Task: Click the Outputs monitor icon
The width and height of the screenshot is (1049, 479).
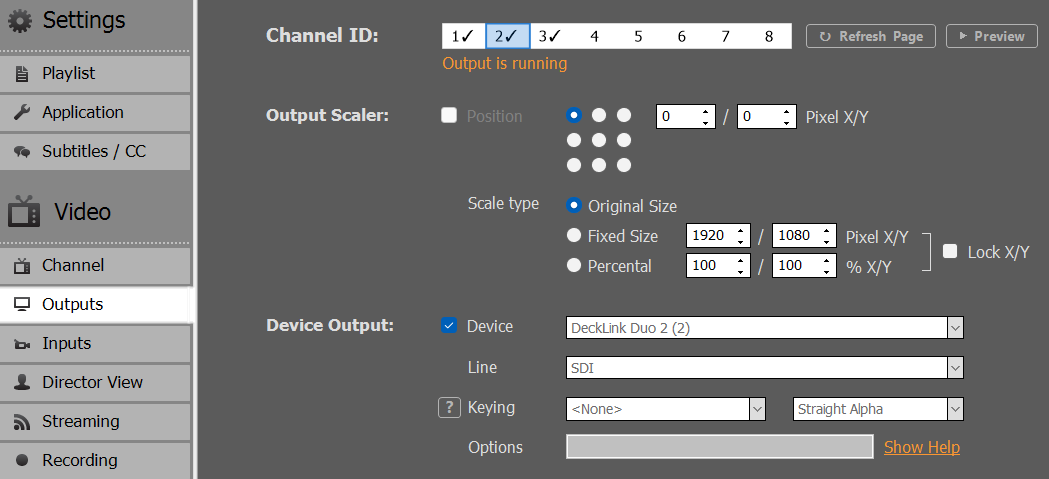Action: pyautogui.click(x=22, y=305)
